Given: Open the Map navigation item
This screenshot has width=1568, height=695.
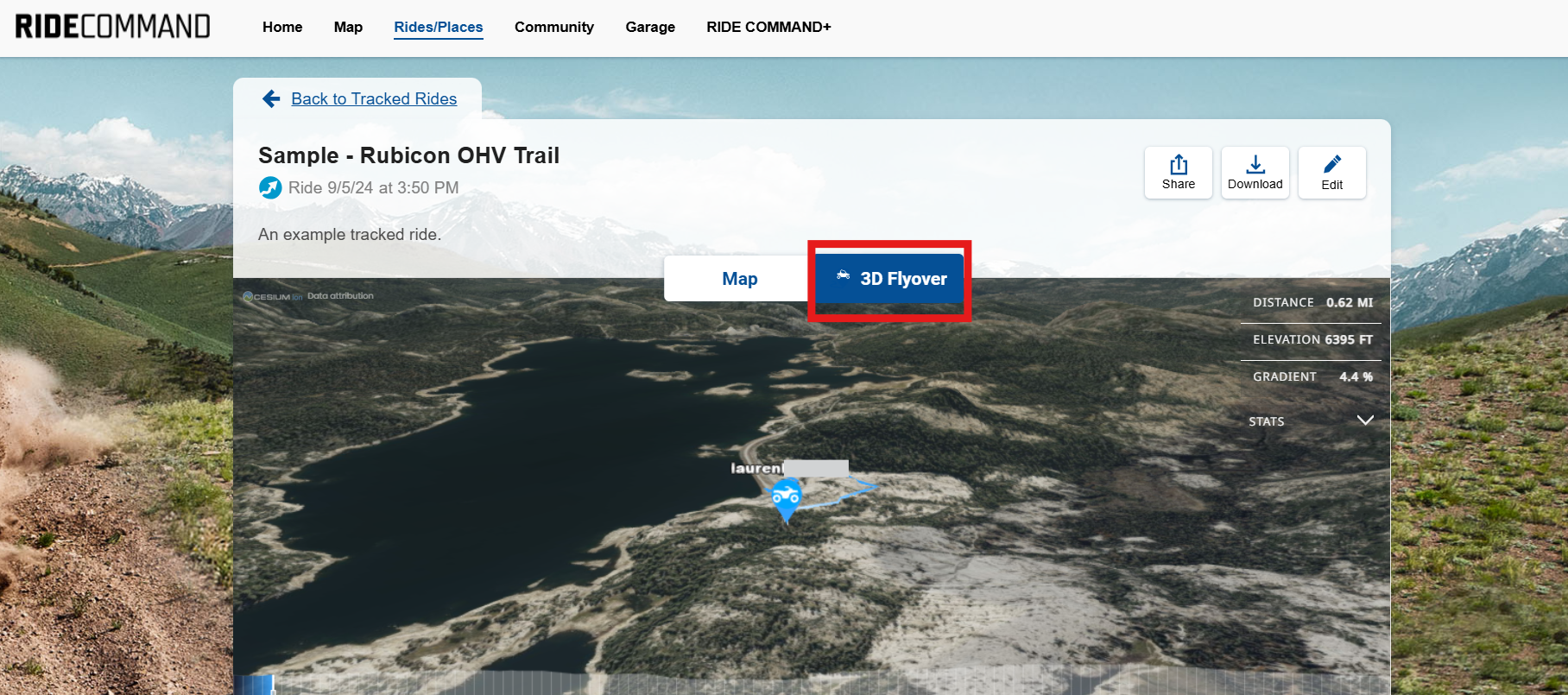Looking at the screenshot, I should (x=348, y=27).
